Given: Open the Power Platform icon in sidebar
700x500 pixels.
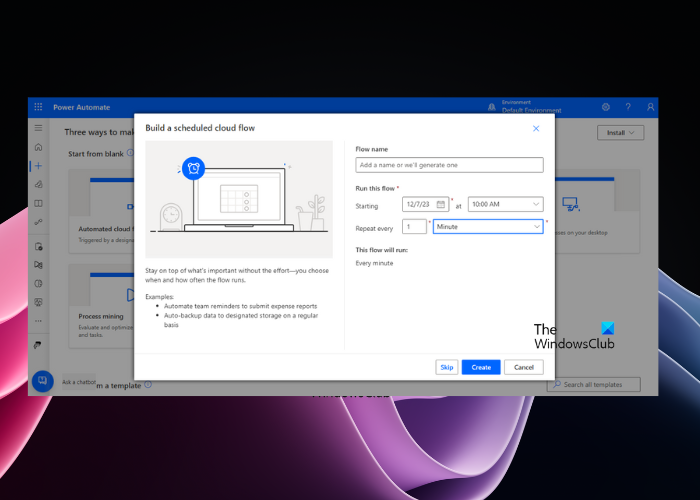Looking at the screenshot, I should click(x=38, y=345).
